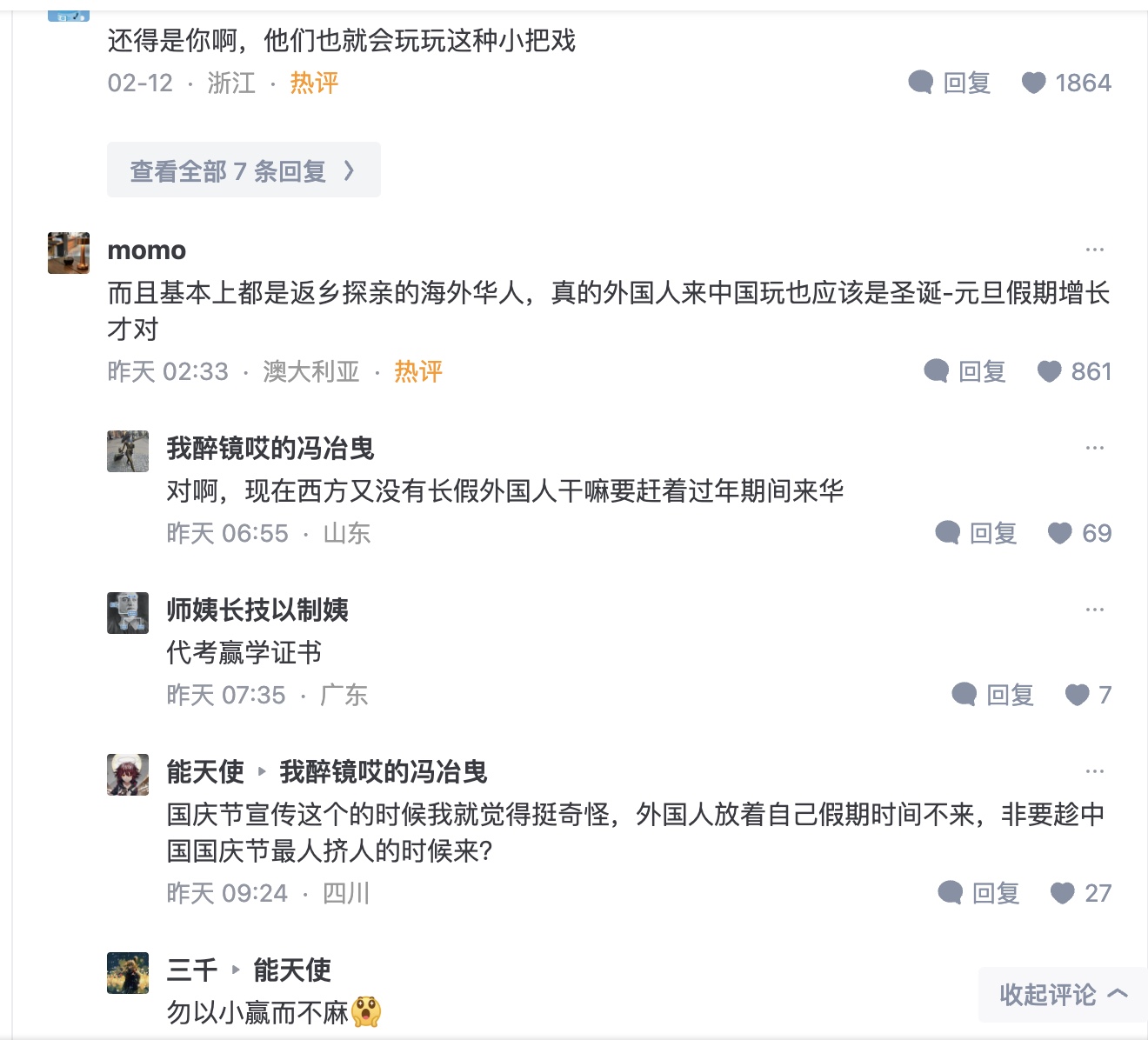Open the three-dot menu on 我醉镜哎的冯冶曳's comment
The image size is (1148, 1040).
(x=1094, y=448)
